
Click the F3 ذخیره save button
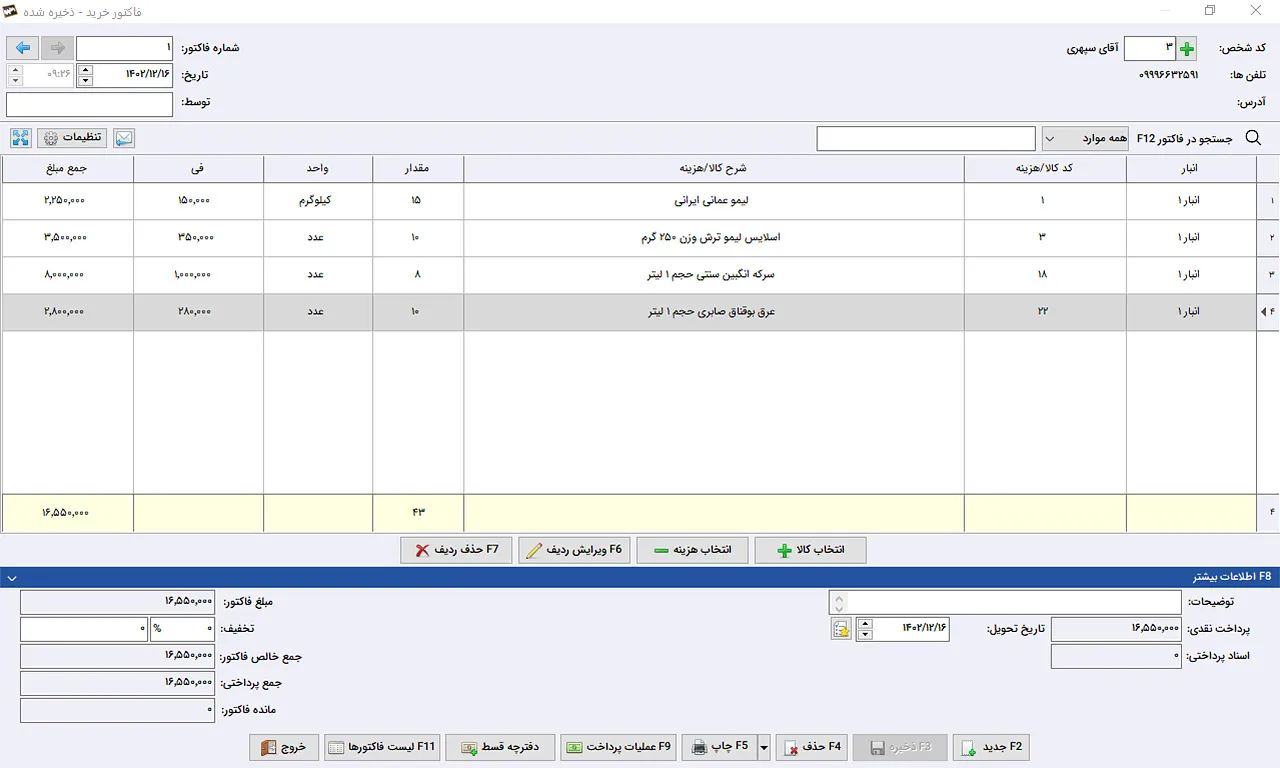click(900, 747)
